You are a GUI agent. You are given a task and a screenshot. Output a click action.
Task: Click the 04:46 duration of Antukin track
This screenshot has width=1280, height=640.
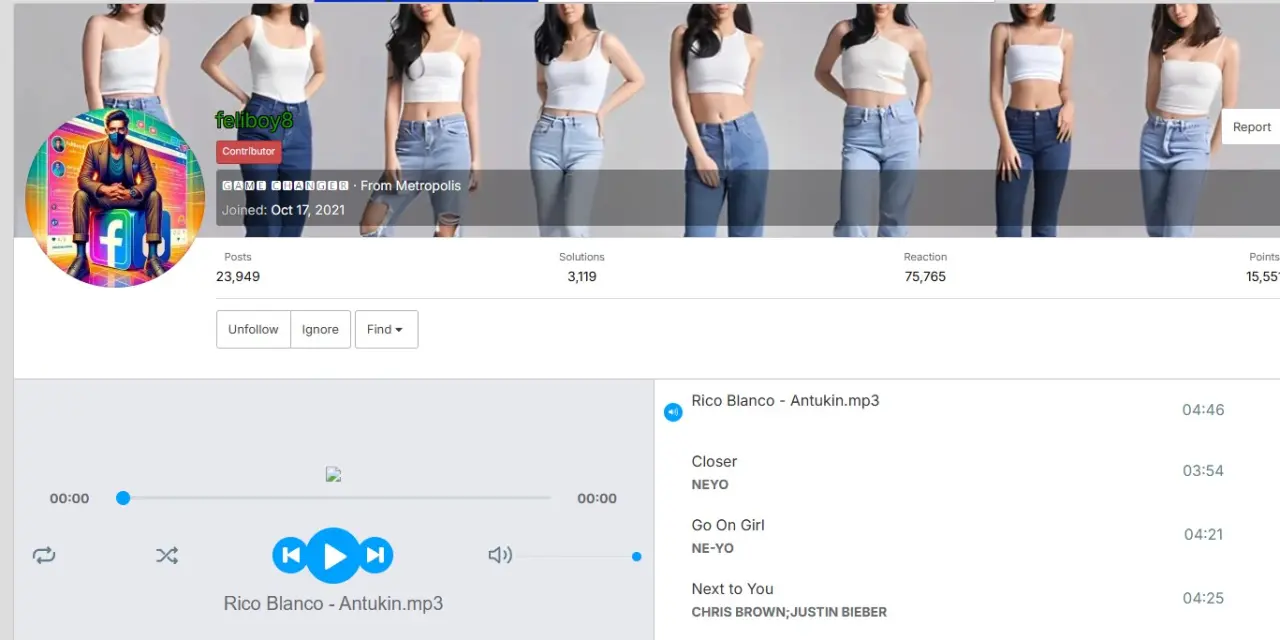[x=1203, y=410]
